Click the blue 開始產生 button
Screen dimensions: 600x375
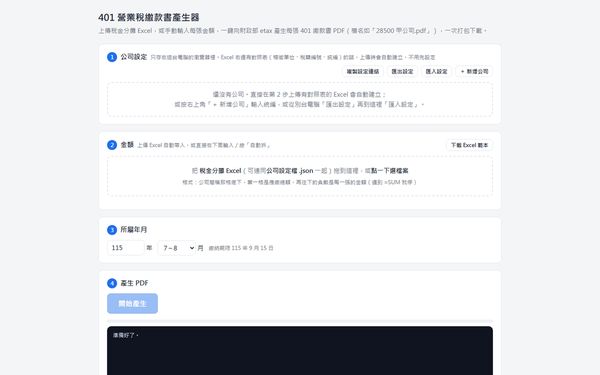(132, 303)
